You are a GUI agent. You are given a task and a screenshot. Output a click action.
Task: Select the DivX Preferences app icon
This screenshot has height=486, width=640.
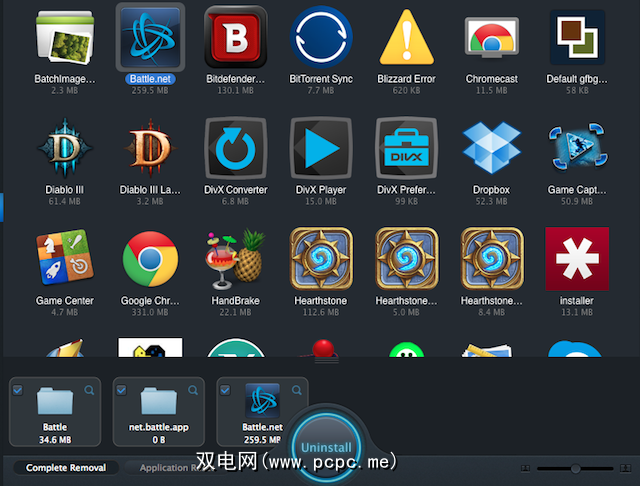coord(407,148)
